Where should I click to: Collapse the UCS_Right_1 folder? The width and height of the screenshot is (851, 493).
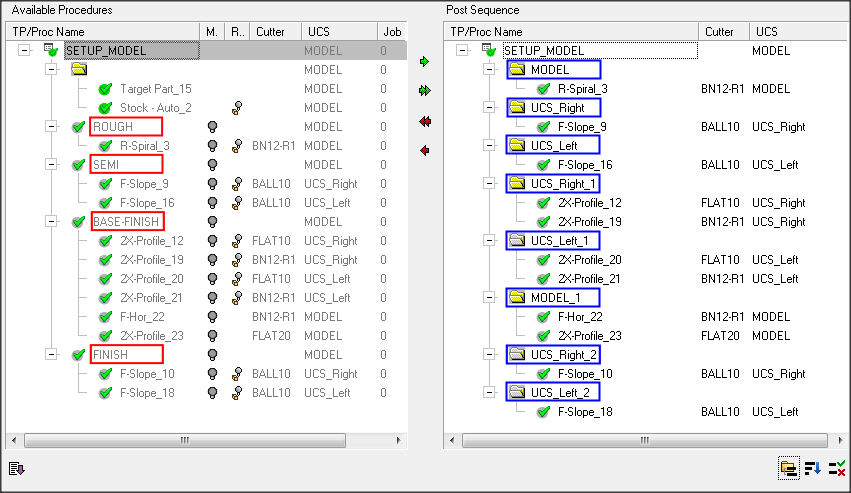point(489,184)
